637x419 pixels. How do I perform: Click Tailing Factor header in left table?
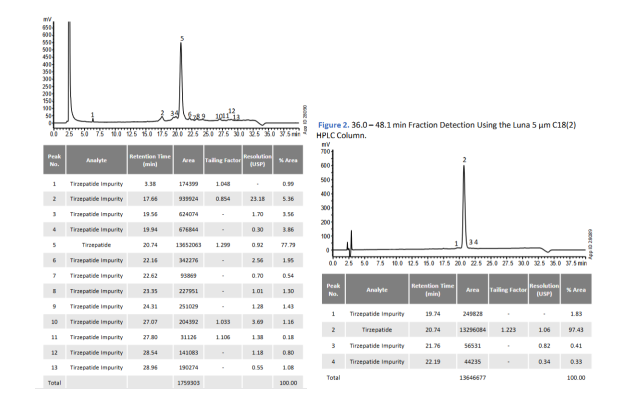point(229,159)
